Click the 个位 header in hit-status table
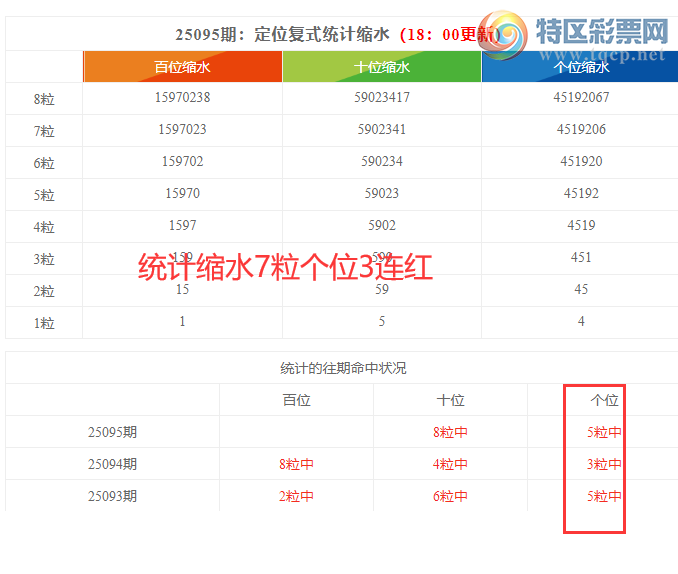Image resolution: width=678 pixels, height=574 pixels. [x=604, y=400]
